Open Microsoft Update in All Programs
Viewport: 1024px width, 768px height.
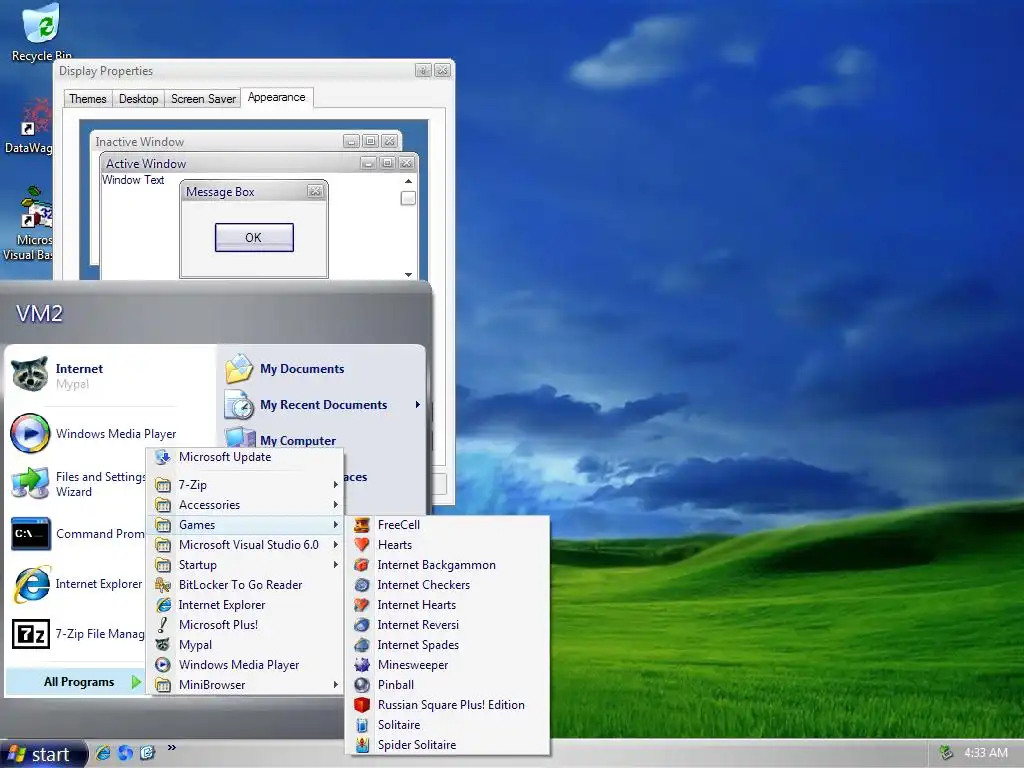247,457
